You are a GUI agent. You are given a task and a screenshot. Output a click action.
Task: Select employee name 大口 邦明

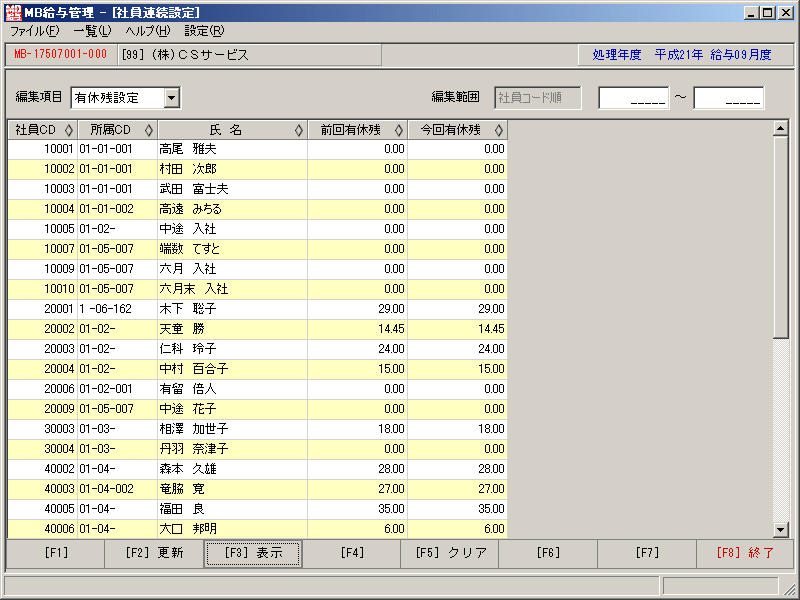point(188,529)
